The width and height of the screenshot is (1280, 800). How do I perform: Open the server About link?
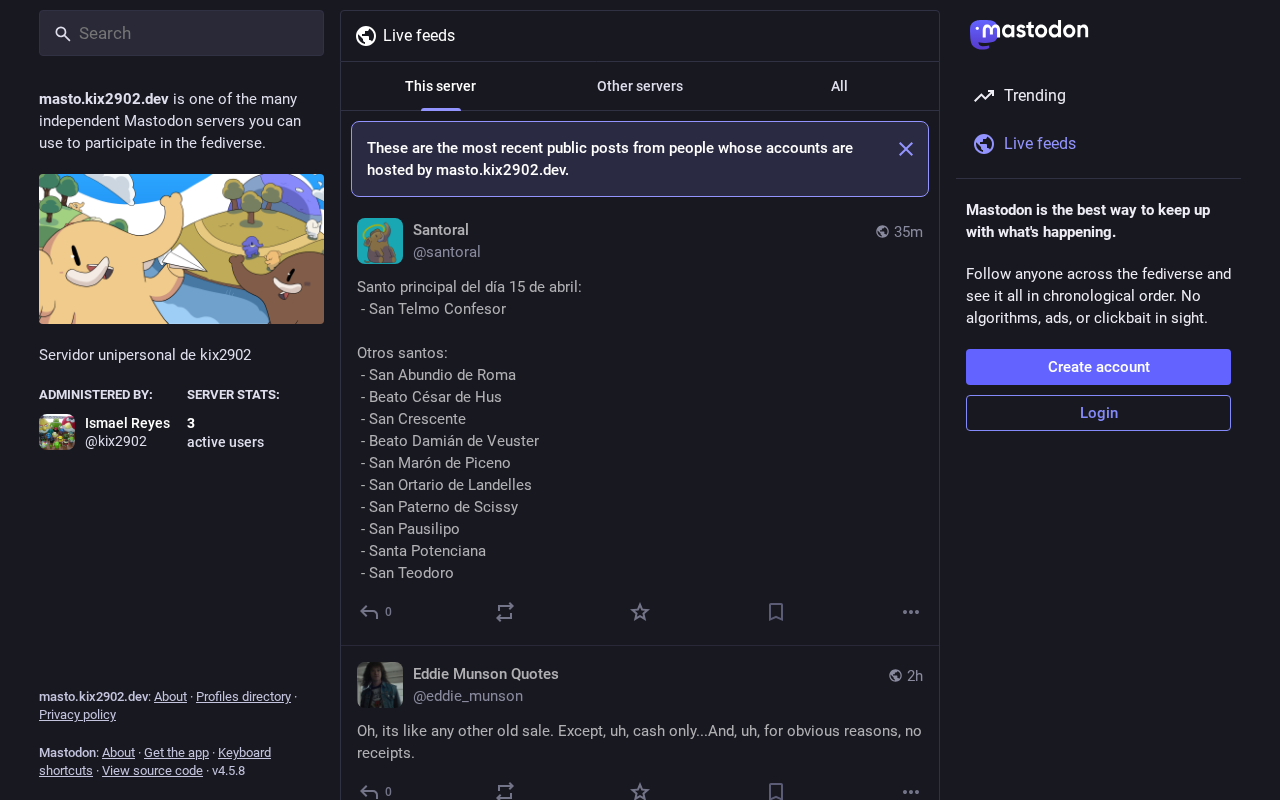[x=170, y=696]
